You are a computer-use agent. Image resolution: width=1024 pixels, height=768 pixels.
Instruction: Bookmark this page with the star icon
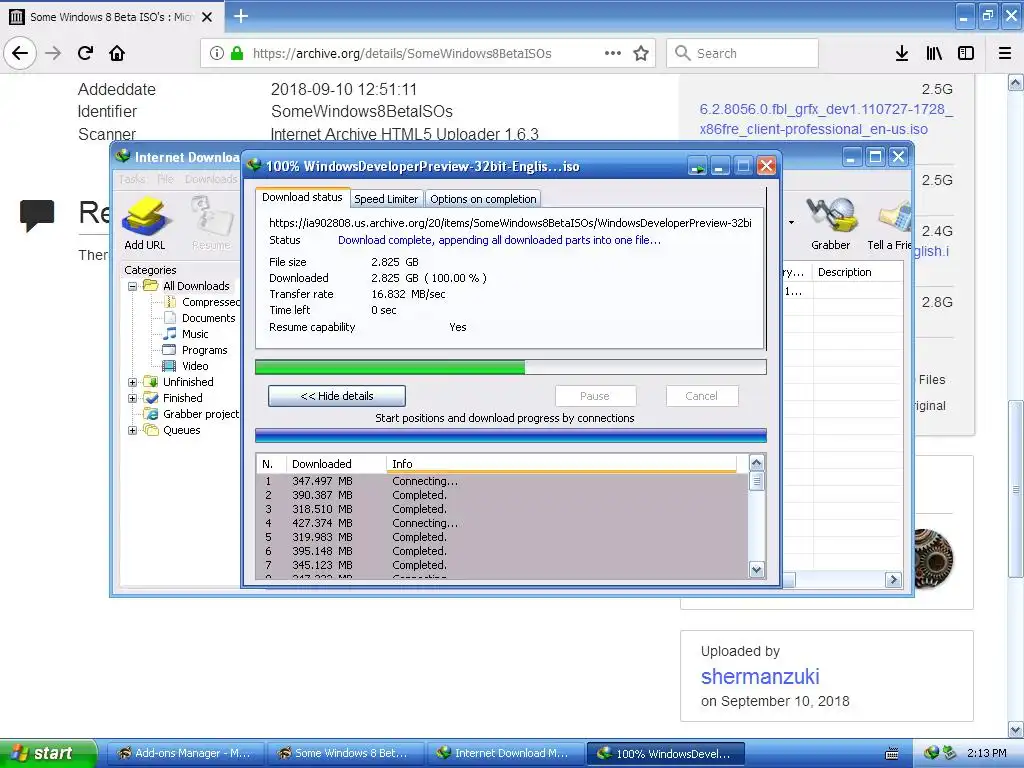coord(641,54)
